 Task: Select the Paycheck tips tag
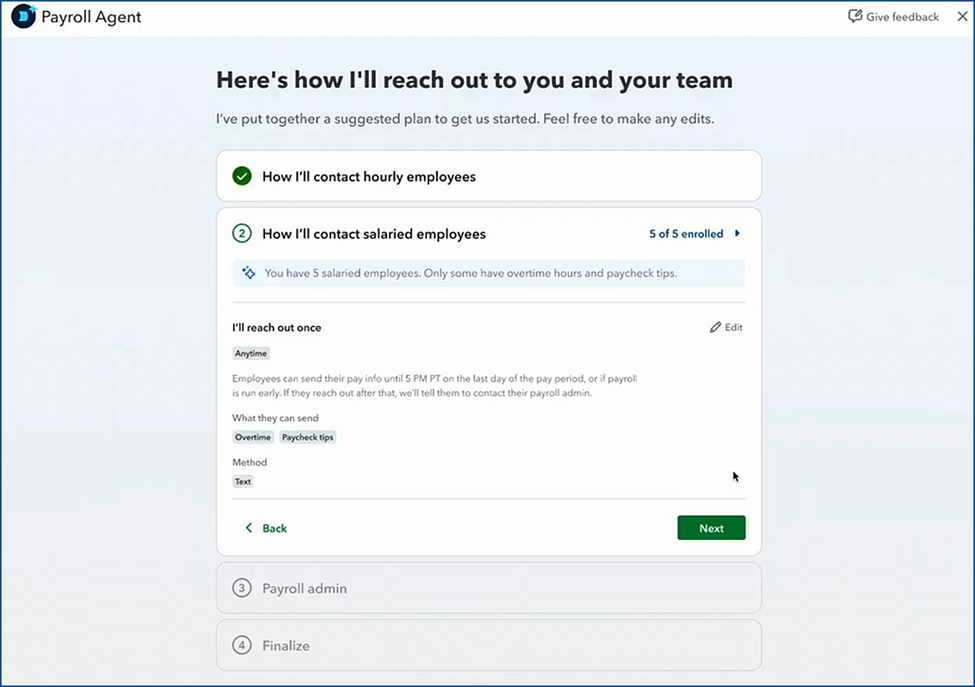click(308, 437)
